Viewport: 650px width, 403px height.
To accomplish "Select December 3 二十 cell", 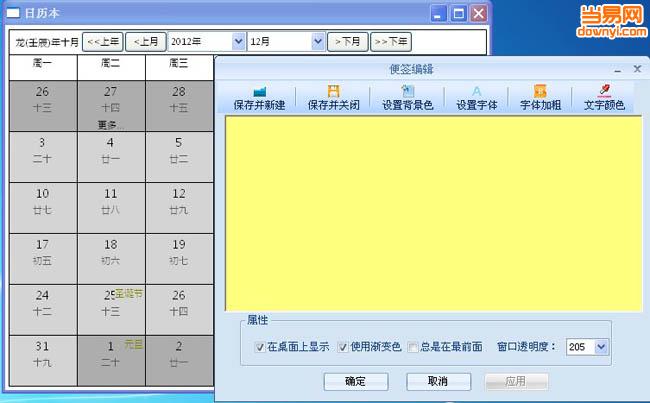I will (x=43, y=157).
